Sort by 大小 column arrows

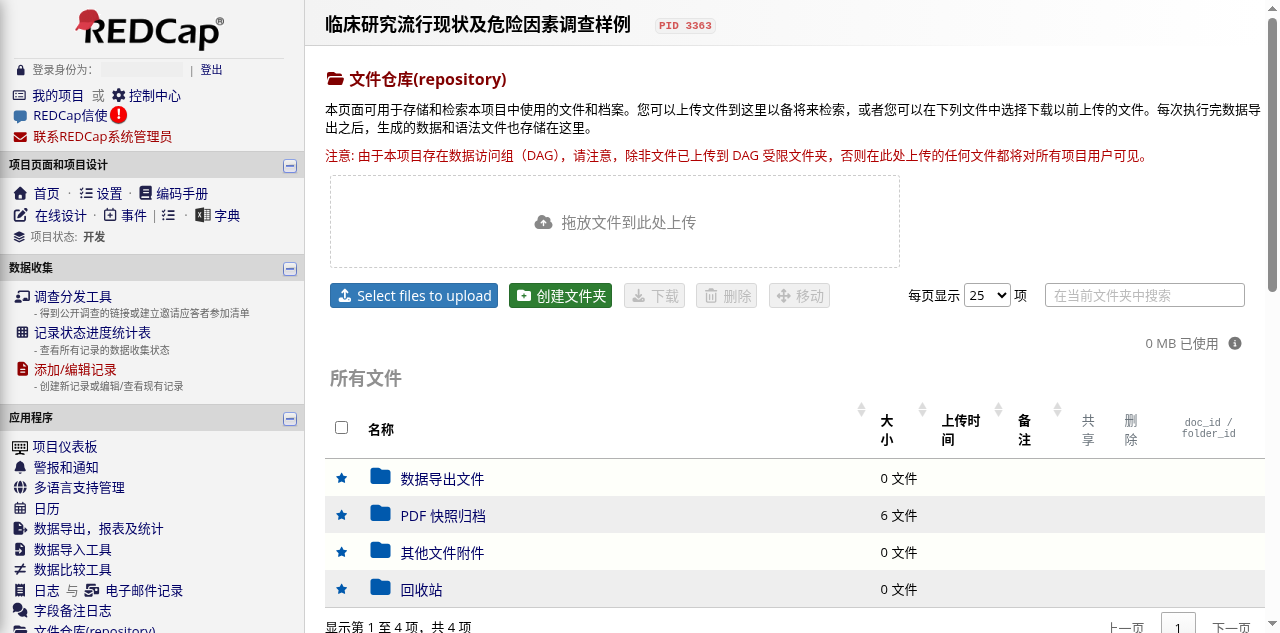click(x=922, y=410)
